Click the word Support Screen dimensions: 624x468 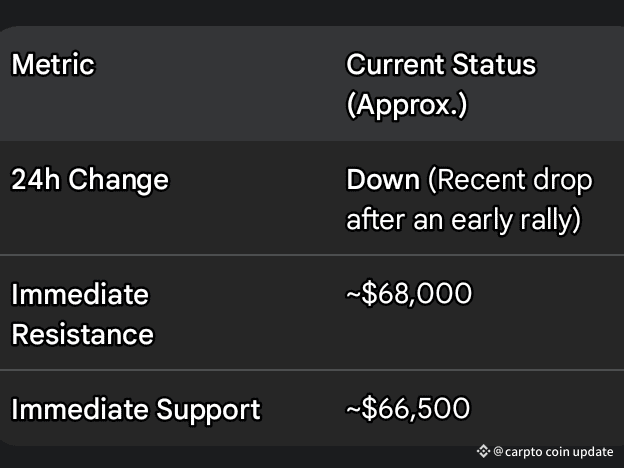pos(208,410)
